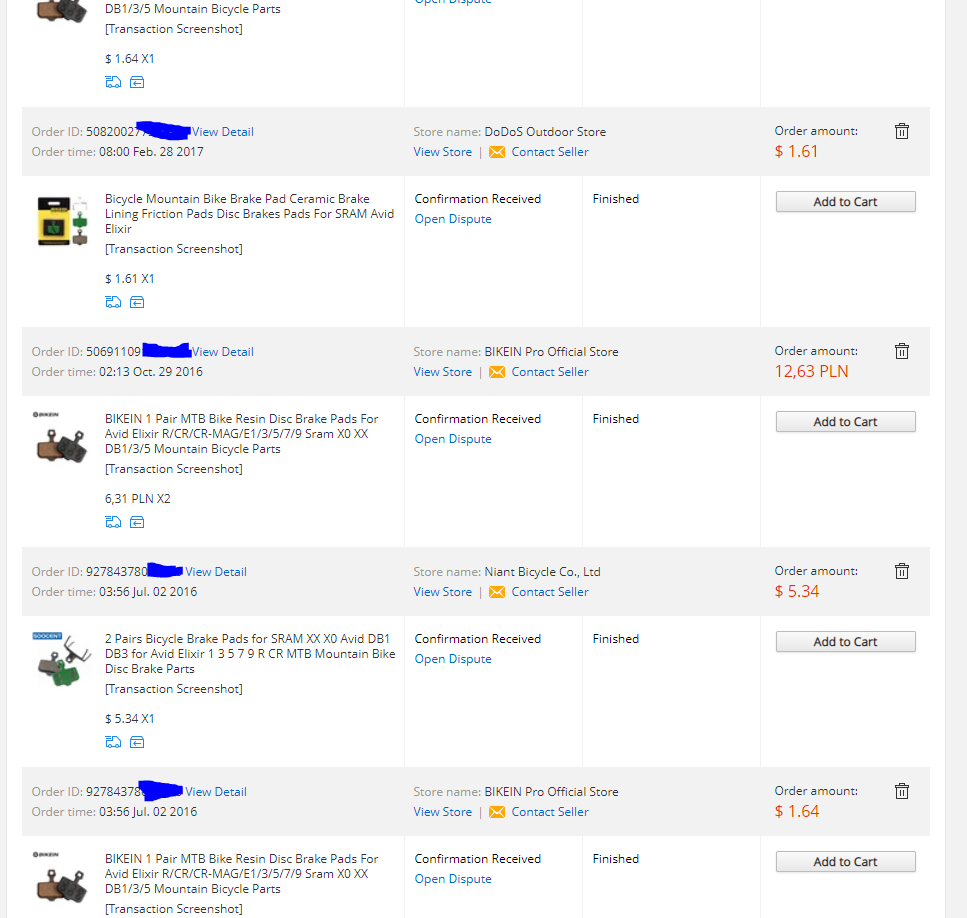Click envelope icon for Niant Bicycle Co., Ltd

pos(497,592)
